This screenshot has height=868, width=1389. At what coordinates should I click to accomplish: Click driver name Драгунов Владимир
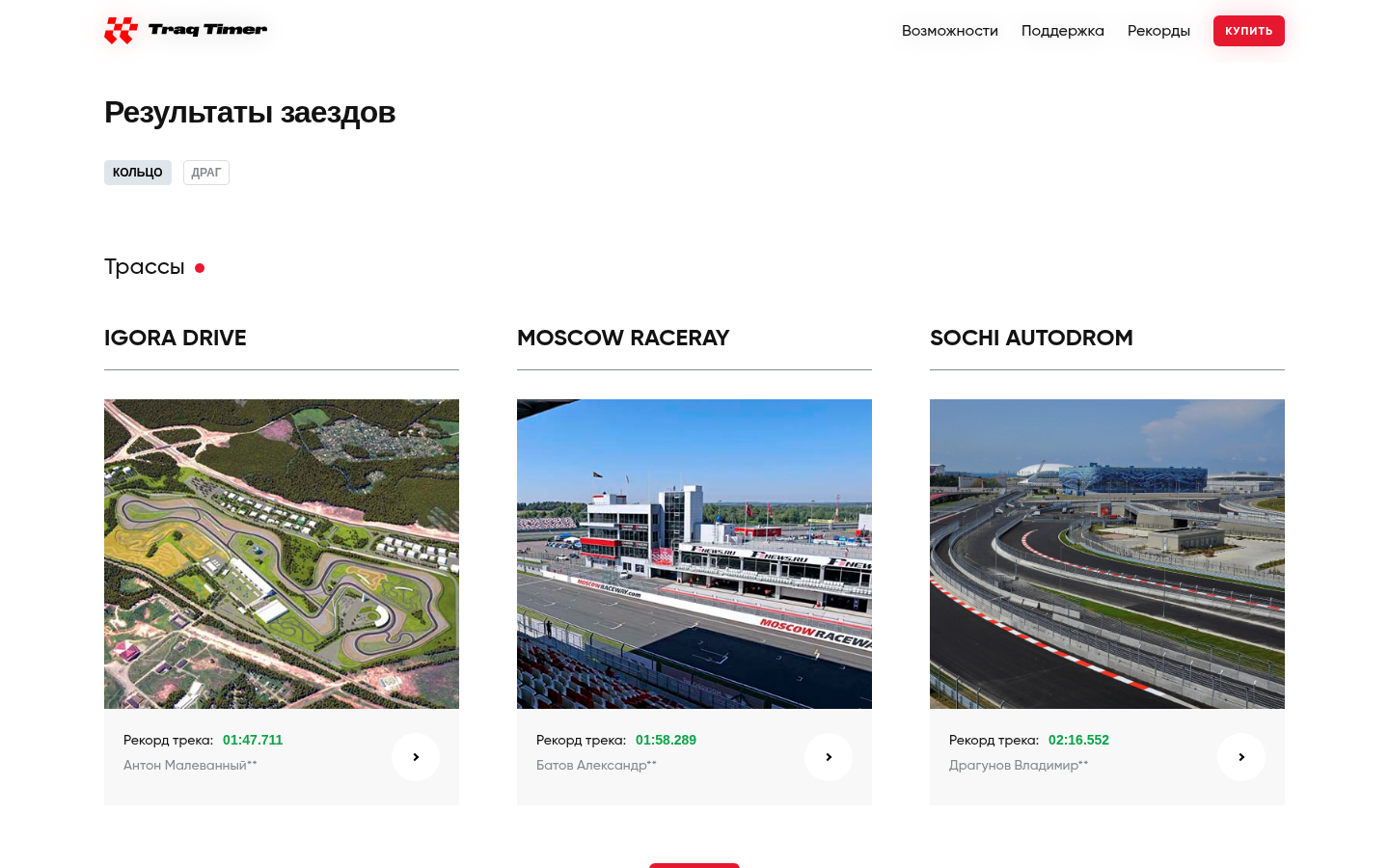click(1019, 765)
